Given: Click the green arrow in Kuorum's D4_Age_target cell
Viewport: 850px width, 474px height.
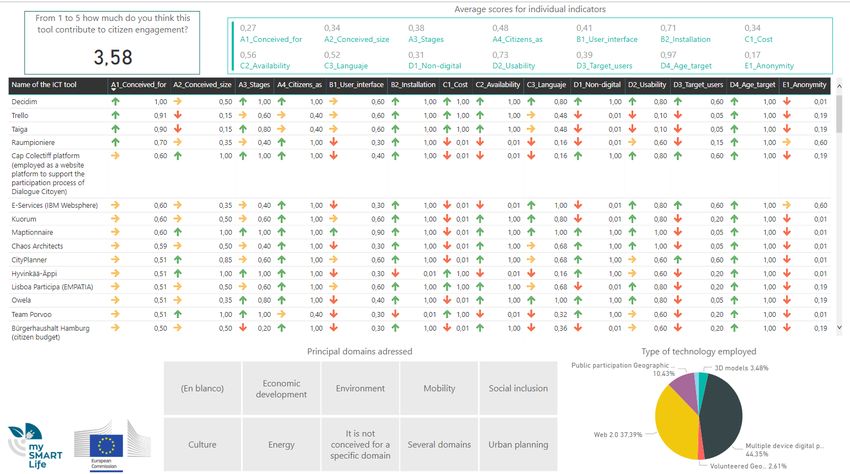Looking at the screenshot, I should pyautogui.click(x=734, y=219).
